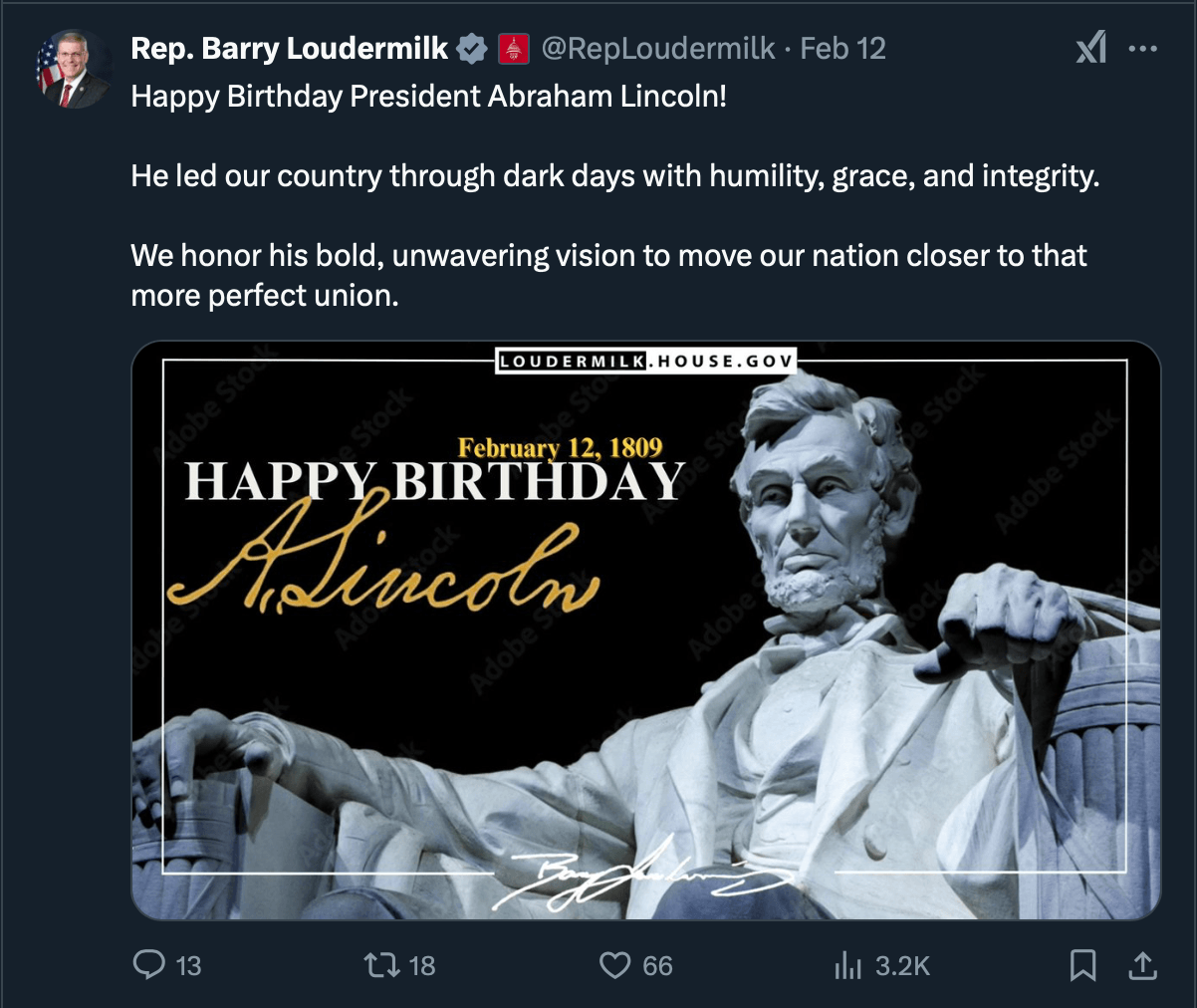Click the red Capitol affiliation badge

click(x=514, y=48)
